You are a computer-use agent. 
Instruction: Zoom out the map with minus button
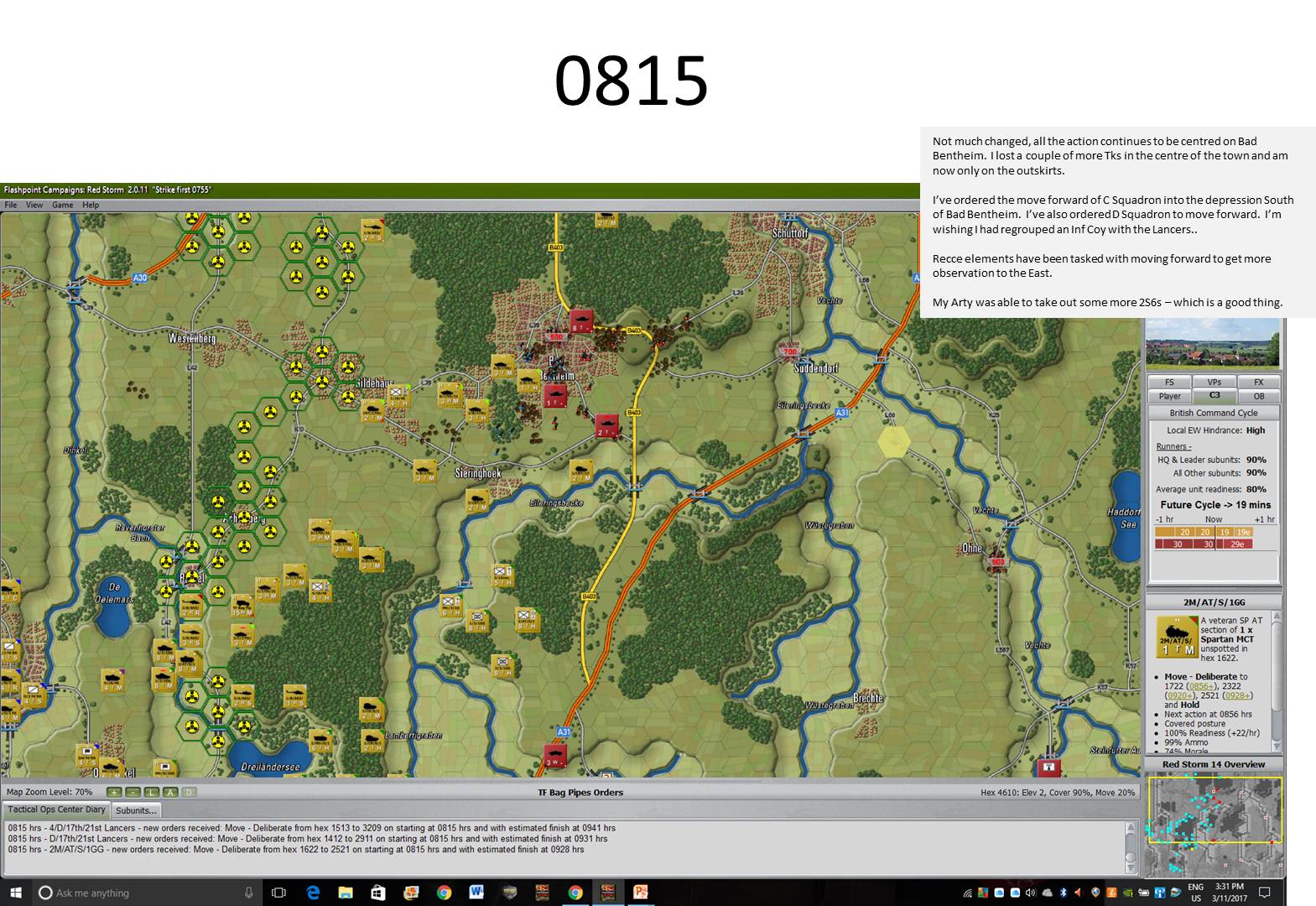point(132,792)
